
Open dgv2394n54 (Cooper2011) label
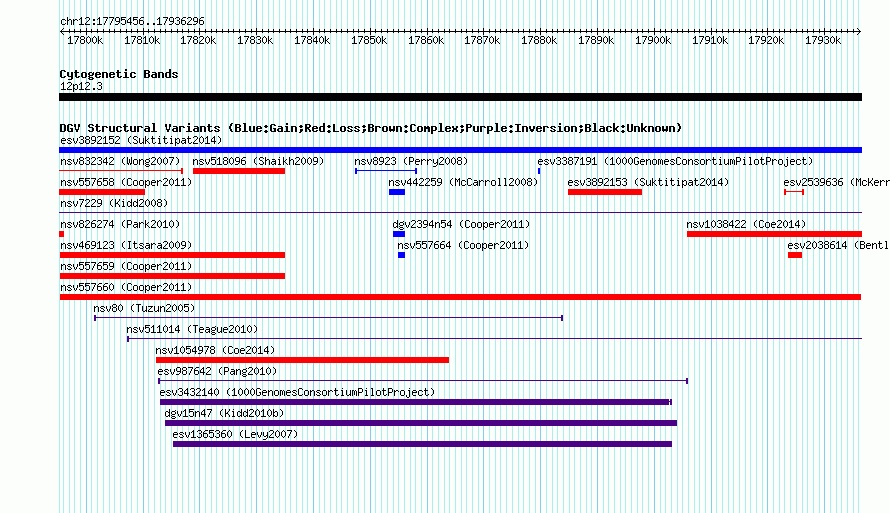(x=461, y=224)
